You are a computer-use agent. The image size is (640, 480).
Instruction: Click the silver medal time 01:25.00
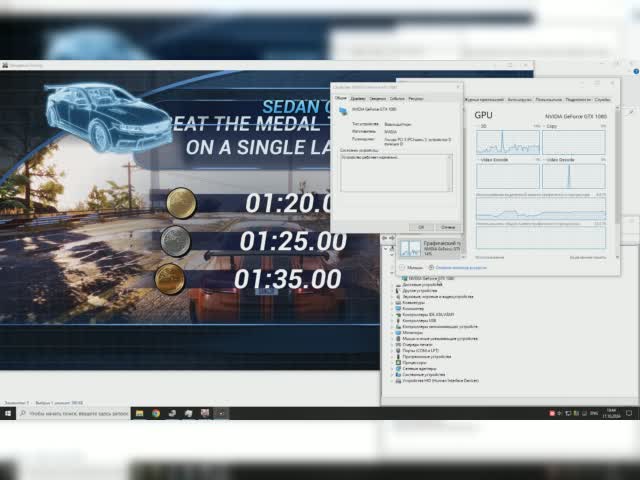[293, 241]
